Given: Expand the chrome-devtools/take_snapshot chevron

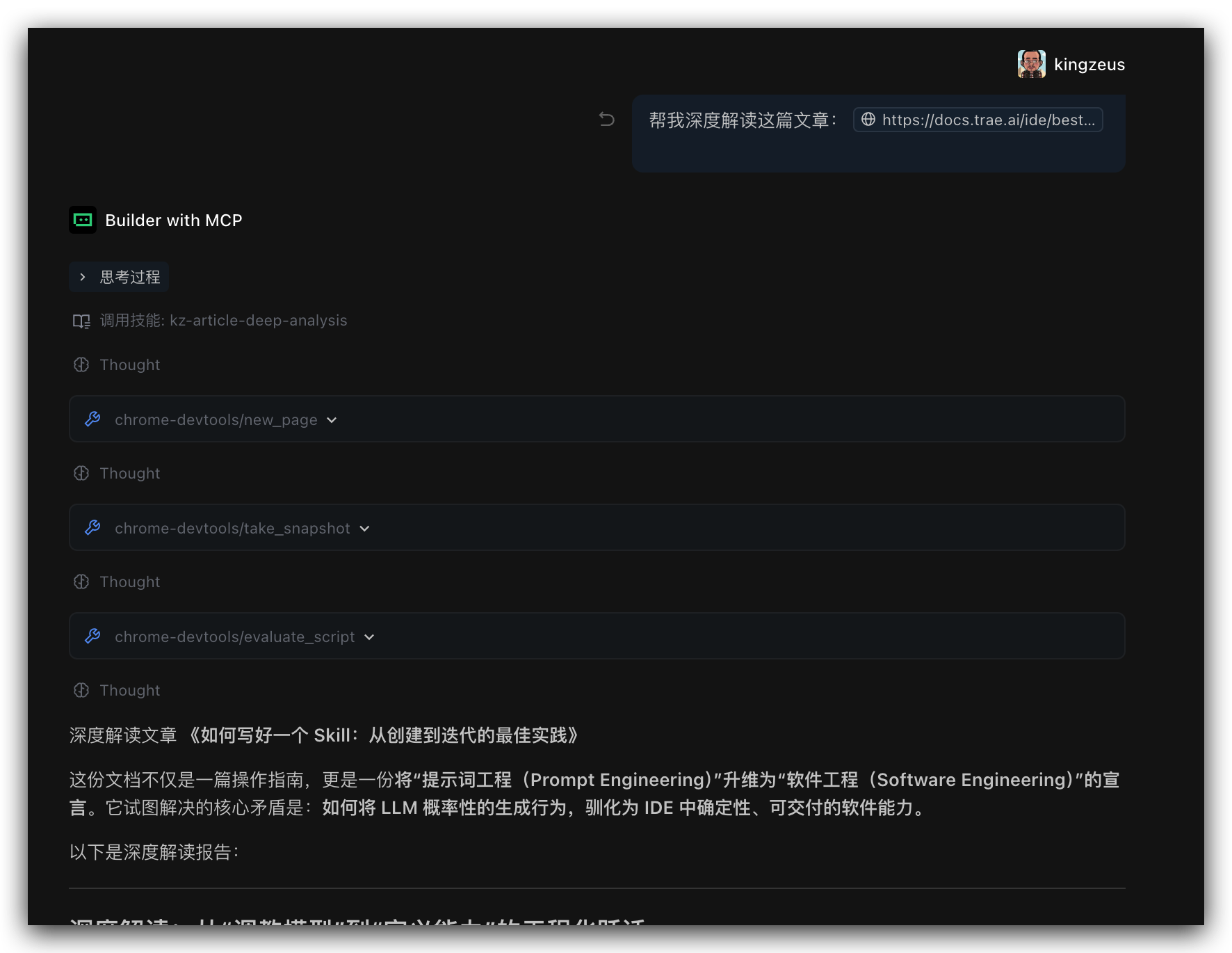Looking at the screenshot, I should tap(364, 529).
